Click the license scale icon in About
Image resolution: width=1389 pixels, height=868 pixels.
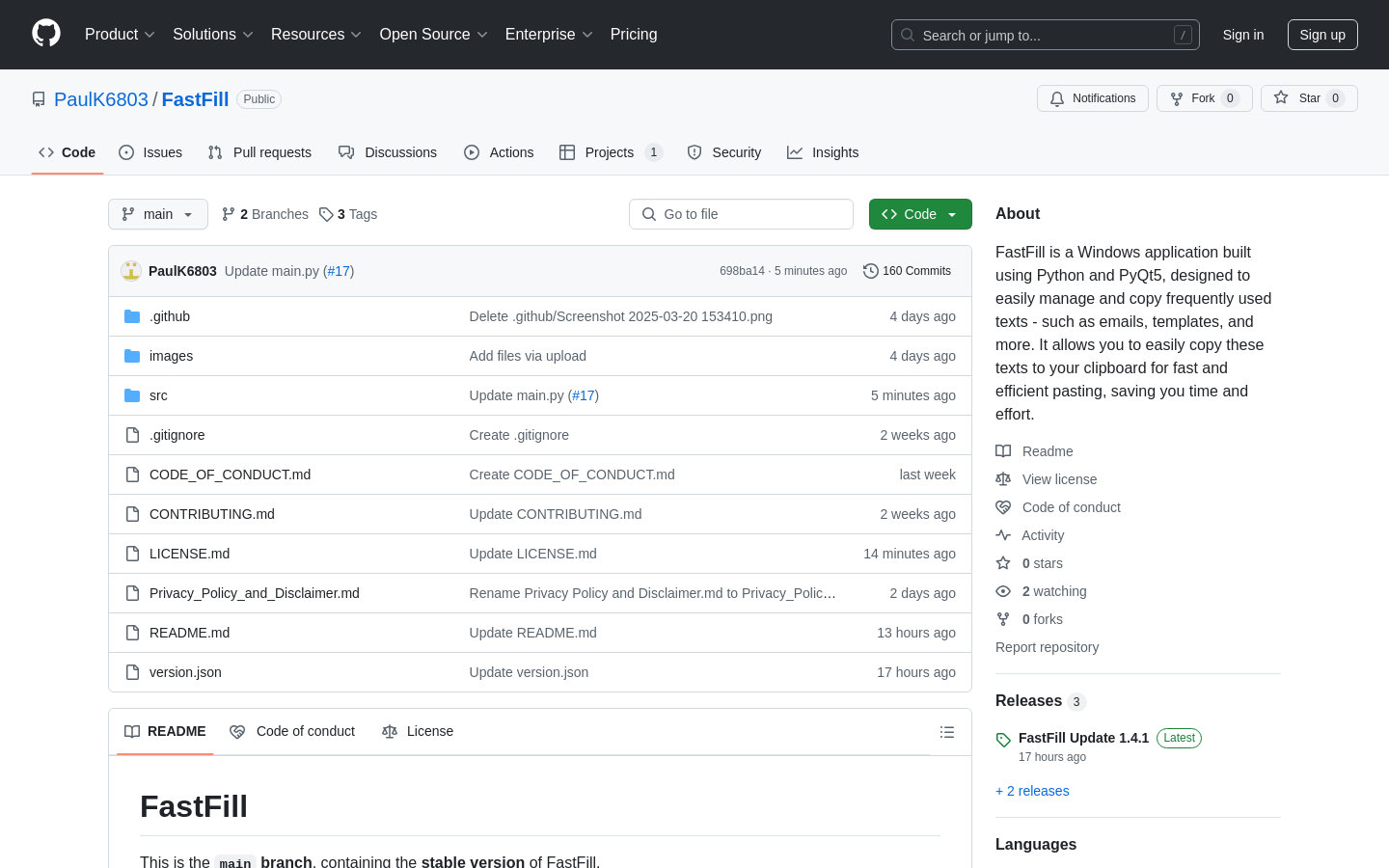(x=1003, y=479)
